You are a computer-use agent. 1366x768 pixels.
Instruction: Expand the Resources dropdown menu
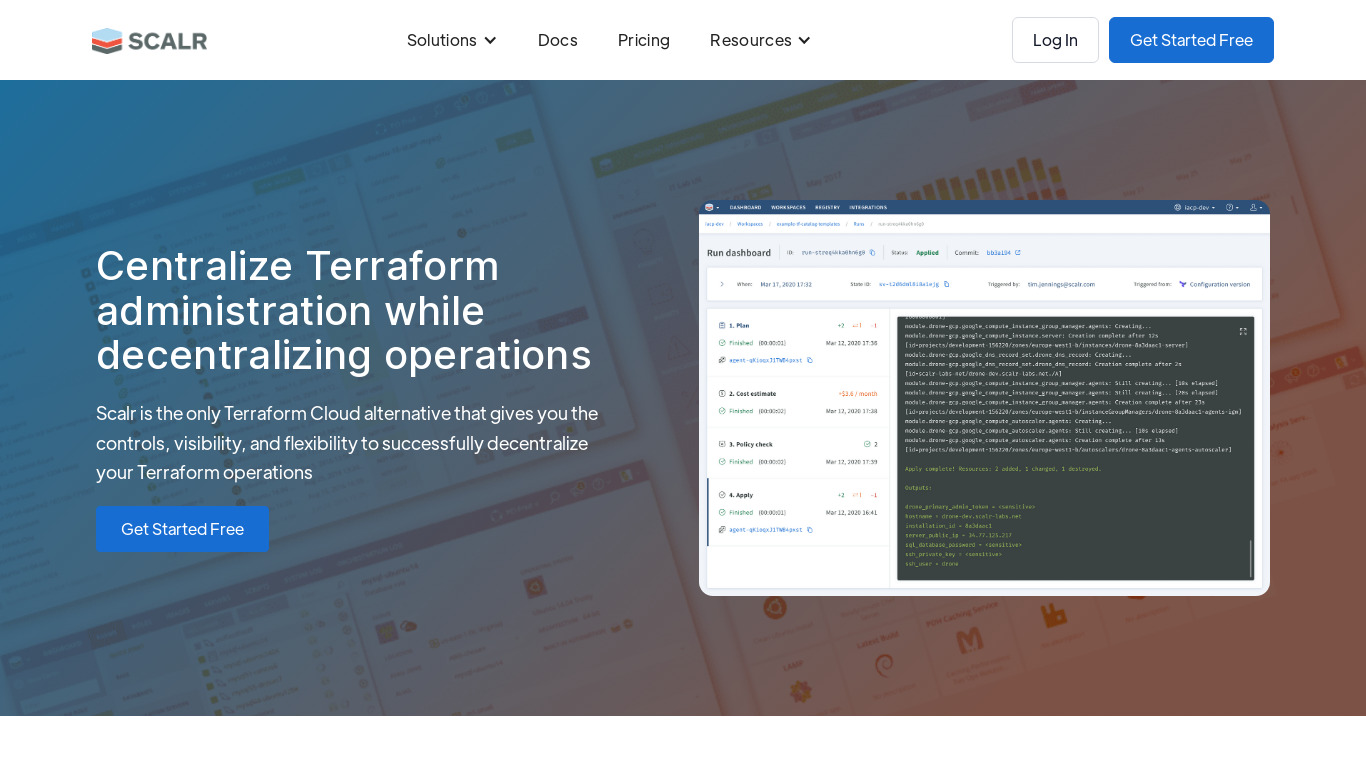(x=760, y=40)
